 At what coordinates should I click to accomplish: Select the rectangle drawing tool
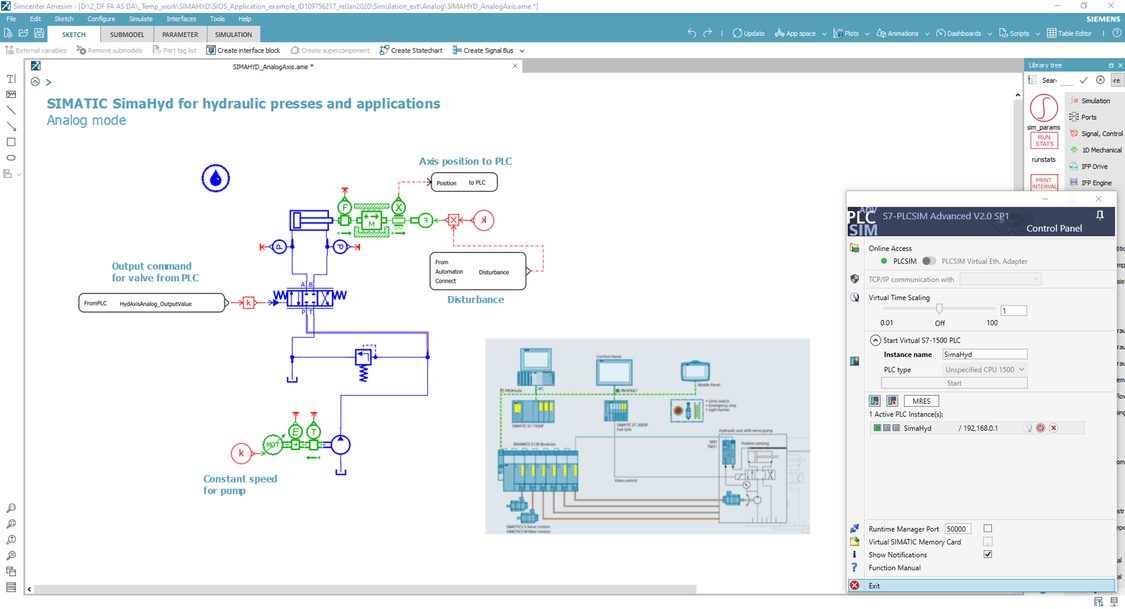(x=11, y=142)
